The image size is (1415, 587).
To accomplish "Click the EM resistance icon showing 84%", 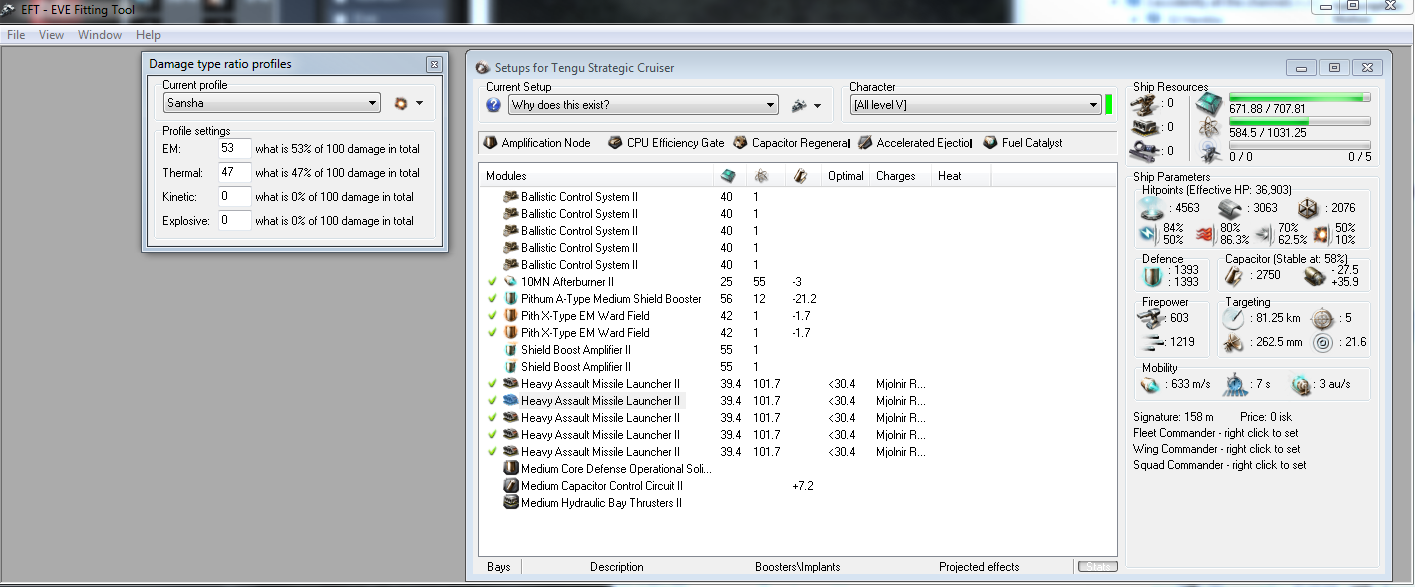I will click(1148, 234).
